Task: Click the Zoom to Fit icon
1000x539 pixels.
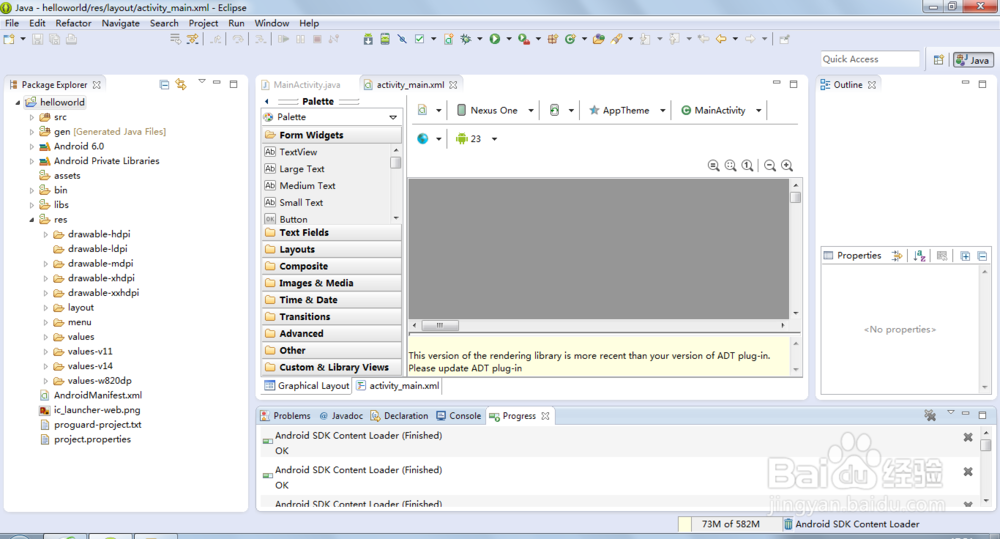Action: click(x=731, y=166)
